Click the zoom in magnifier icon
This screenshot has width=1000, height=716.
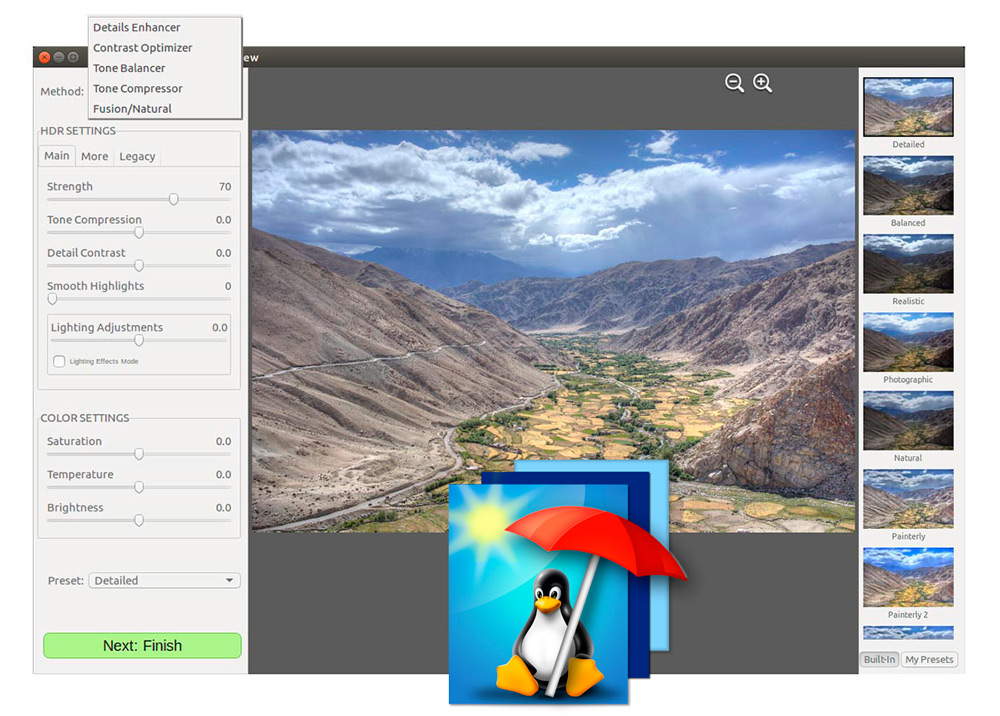click(763, 84)
